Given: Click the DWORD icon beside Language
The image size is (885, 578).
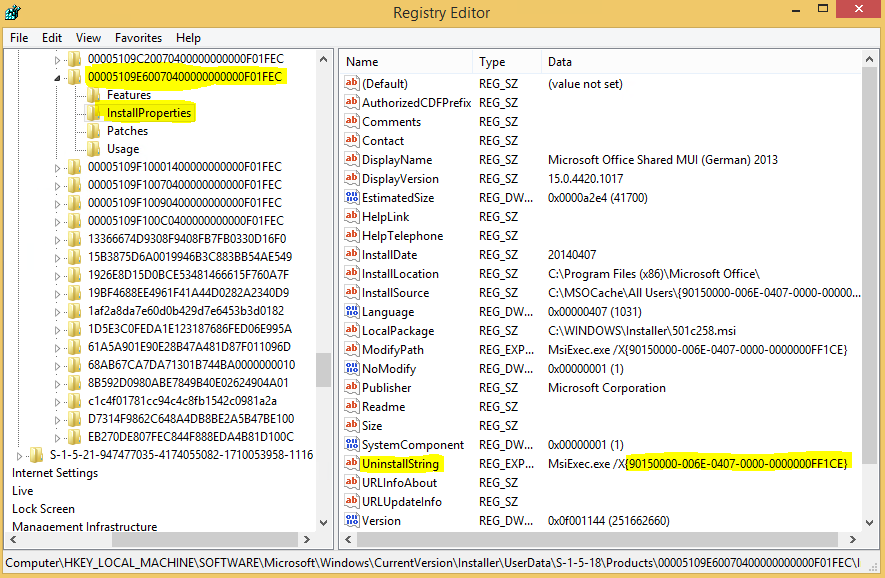Looking at the screenshot, I should point(352,311).
